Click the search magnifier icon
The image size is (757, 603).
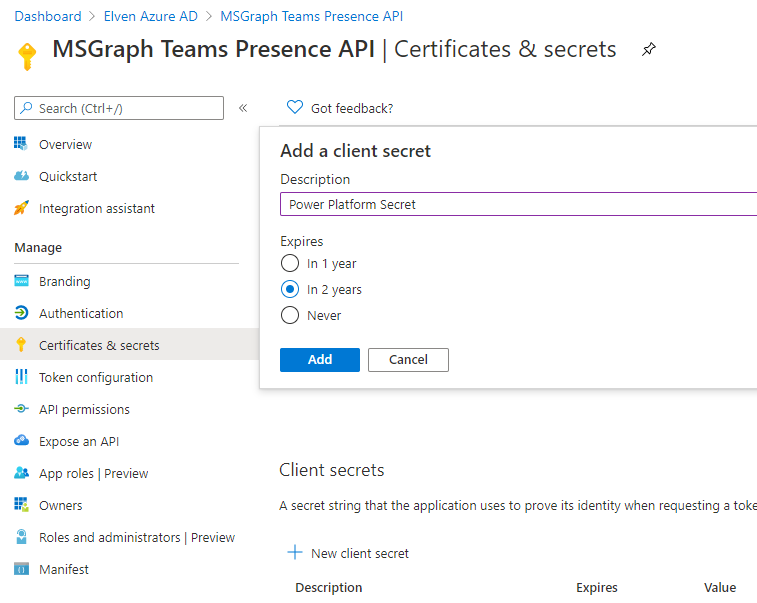pos(27,108)
